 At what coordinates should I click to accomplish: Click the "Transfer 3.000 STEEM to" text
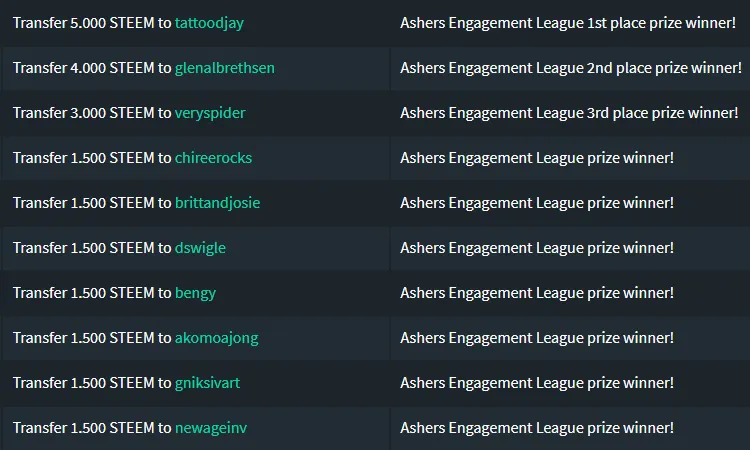(92, 113)
